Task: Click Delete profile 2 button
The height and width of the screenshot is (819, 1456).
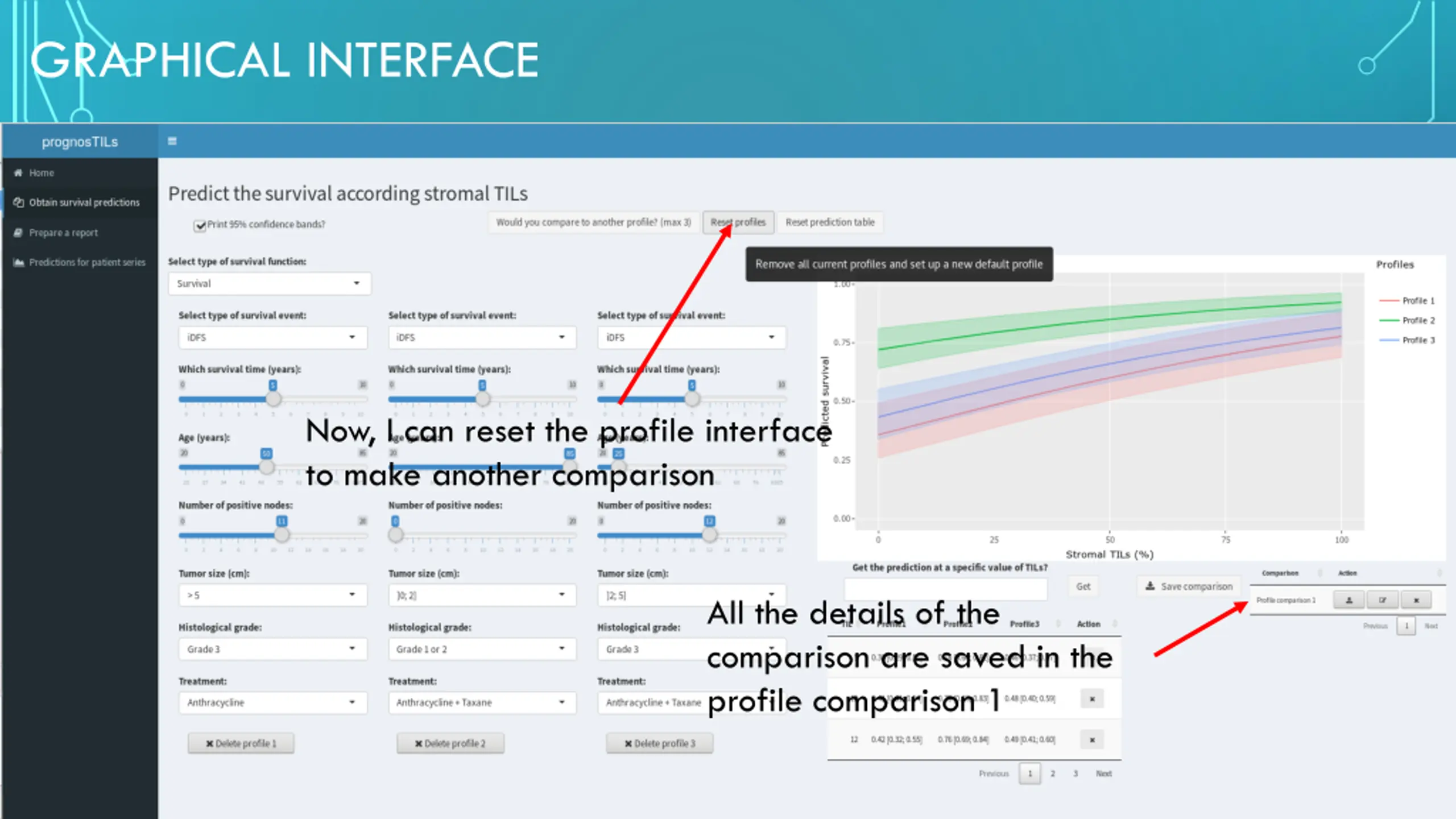Action: point(450,743)
